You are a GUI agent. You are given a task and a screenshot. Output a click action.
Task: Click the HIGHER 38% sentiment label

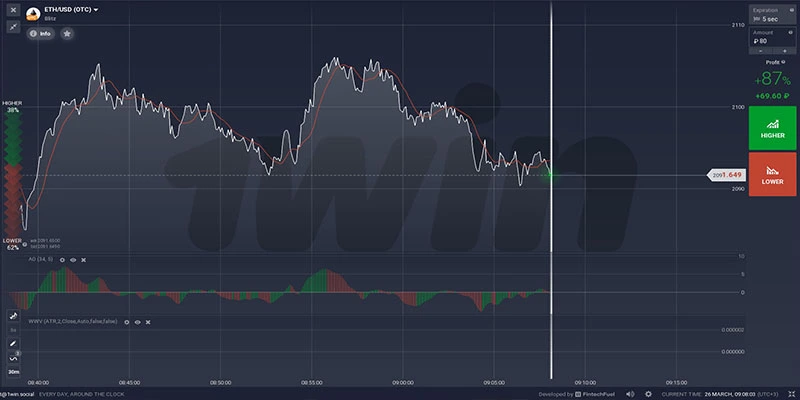12,107
